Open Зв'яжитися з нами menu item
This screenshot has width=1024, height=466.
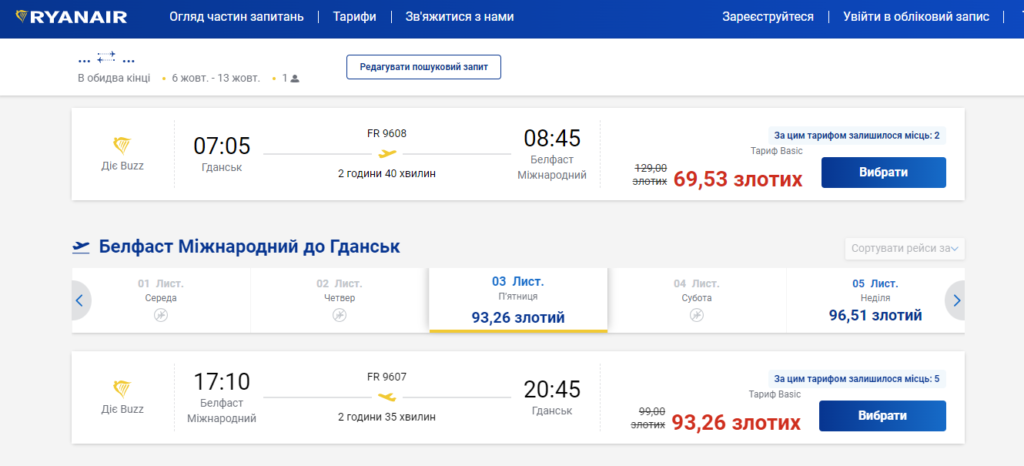click(459, 17)
